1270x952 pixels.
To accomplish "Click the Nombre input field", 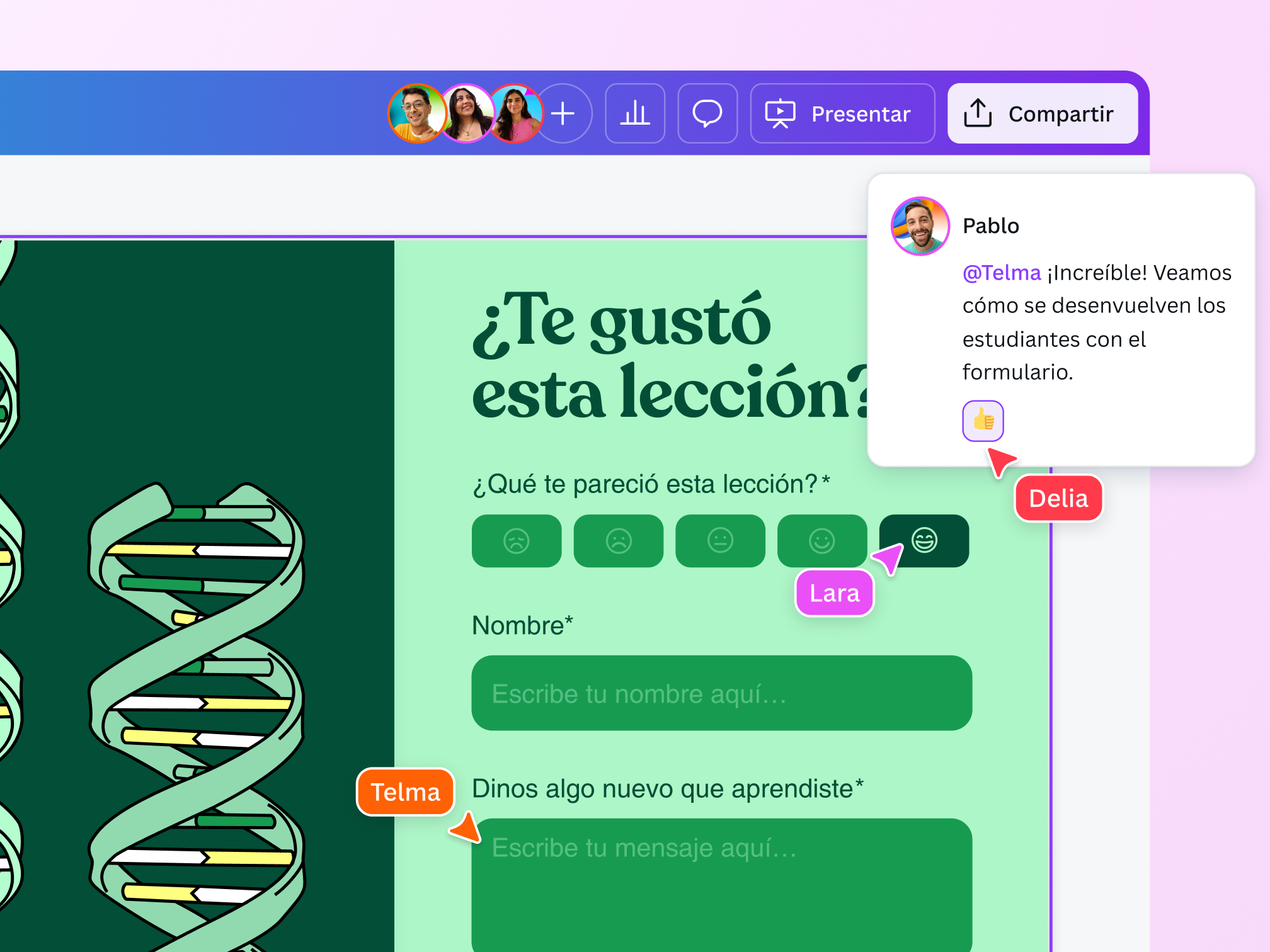I will [721, 693].
